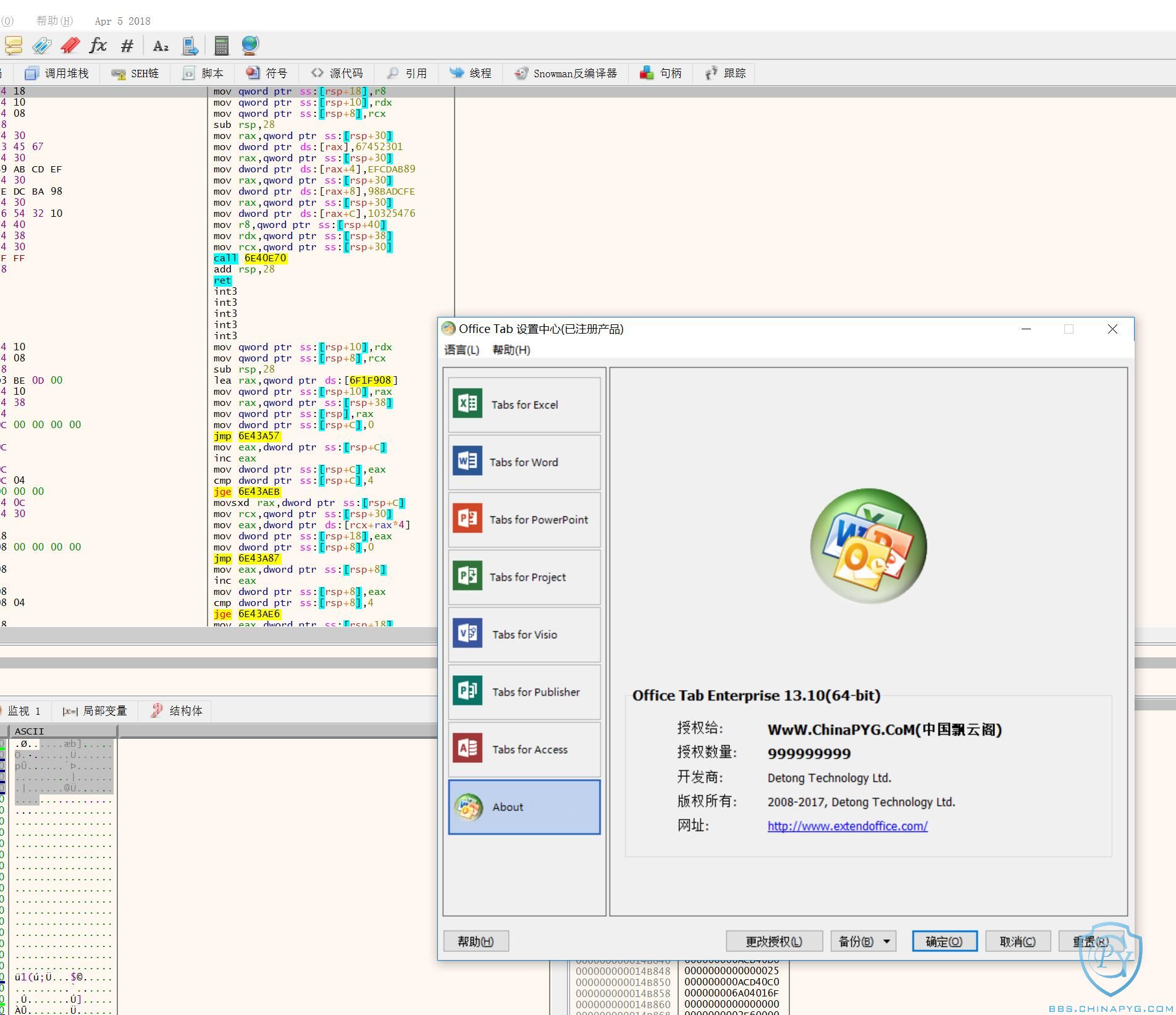Click the globe icon in x64dbg toolbar
The width and height of the screenshot is (1176, 1015).
pos(250,45)
